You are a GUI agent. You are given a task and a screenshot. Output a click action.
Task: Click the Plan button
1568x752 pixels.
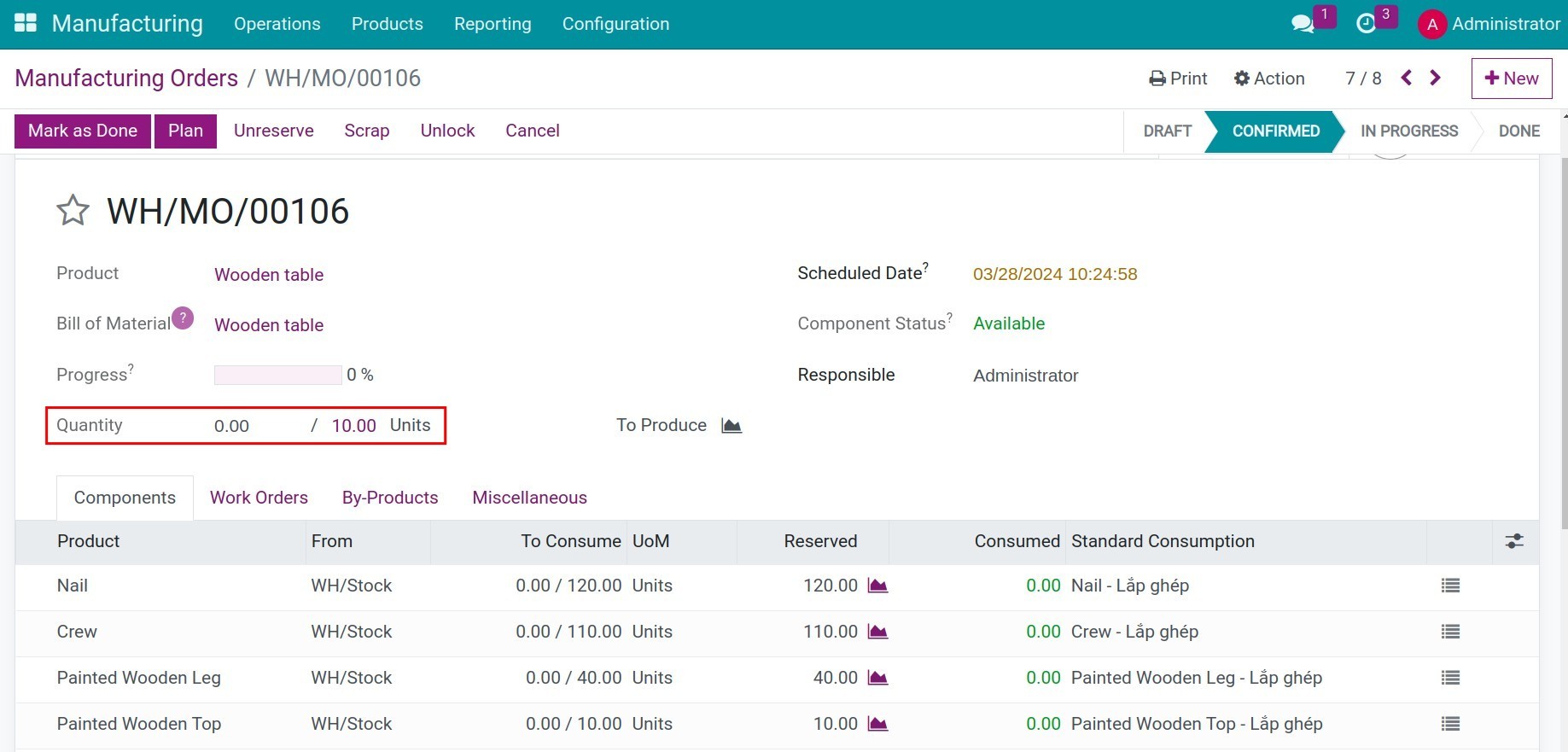185,131
